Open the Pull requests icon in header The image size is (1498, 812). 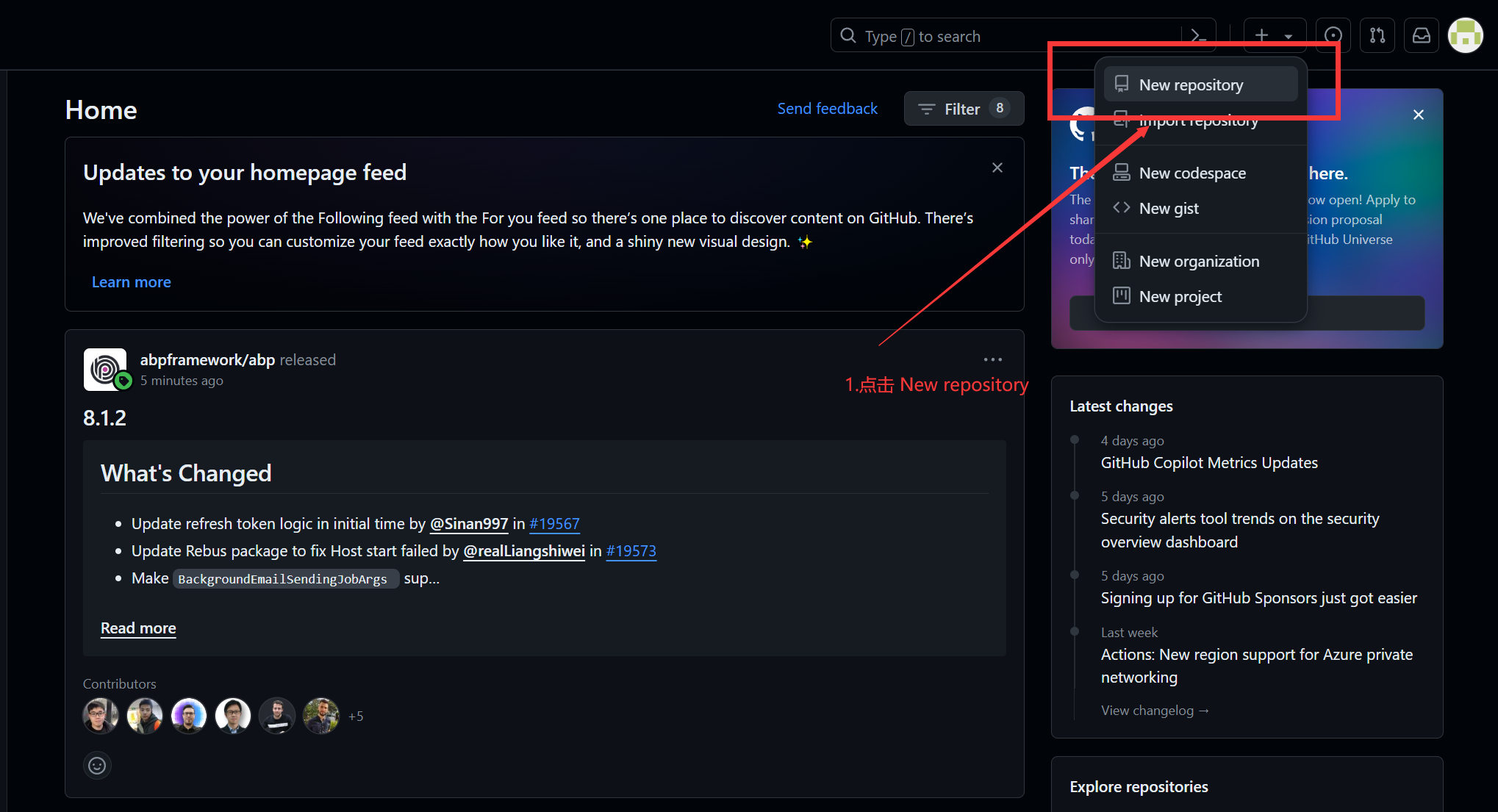coord(1377,35)
